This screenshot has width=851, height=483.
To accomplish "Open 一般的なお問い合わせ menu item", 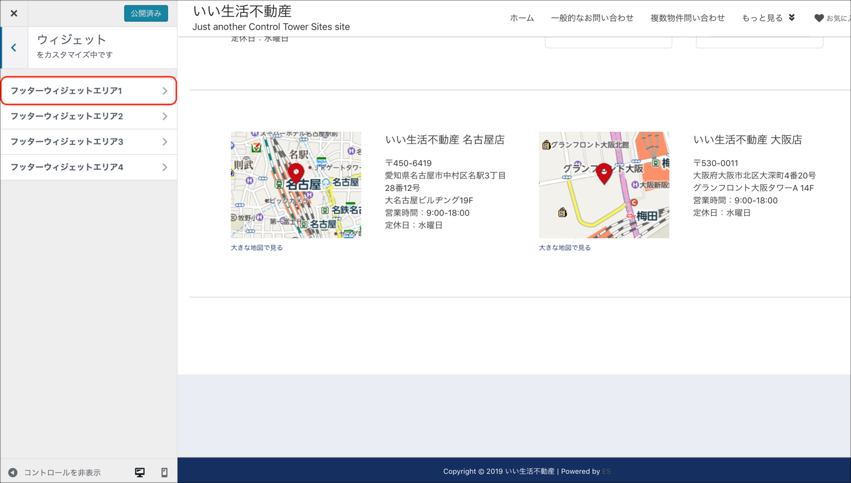I will click(x=592, y=18).
